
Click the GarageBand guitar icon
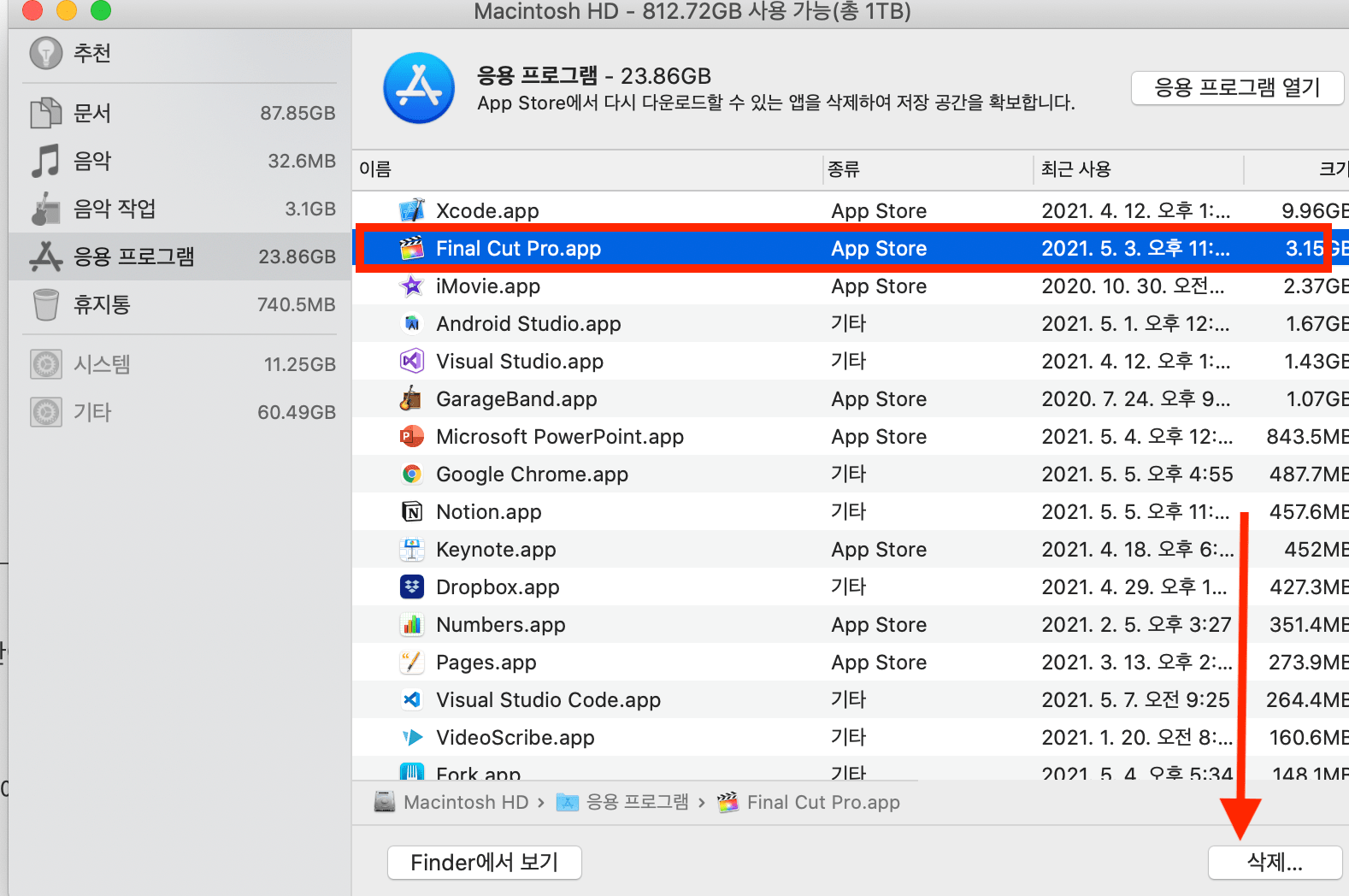pos(412,398)
